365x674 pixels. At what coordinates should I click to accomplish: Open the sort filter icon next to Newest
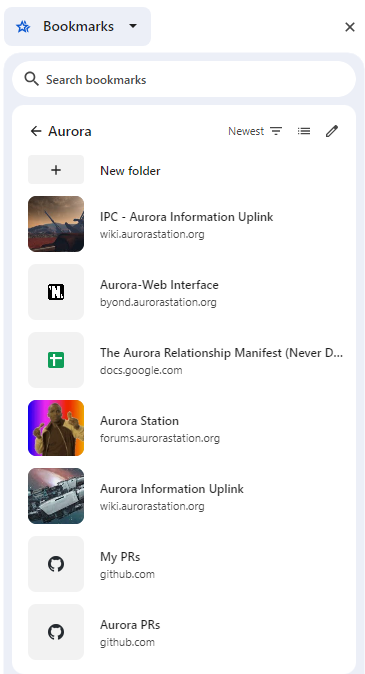tap(276, 131)
